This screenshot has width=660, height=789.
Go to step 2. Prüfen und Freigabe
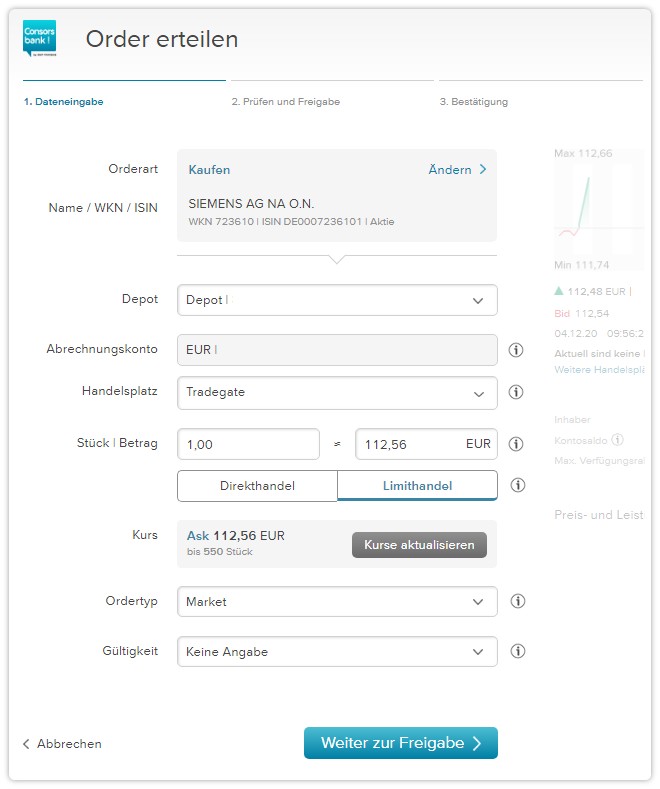286,102
